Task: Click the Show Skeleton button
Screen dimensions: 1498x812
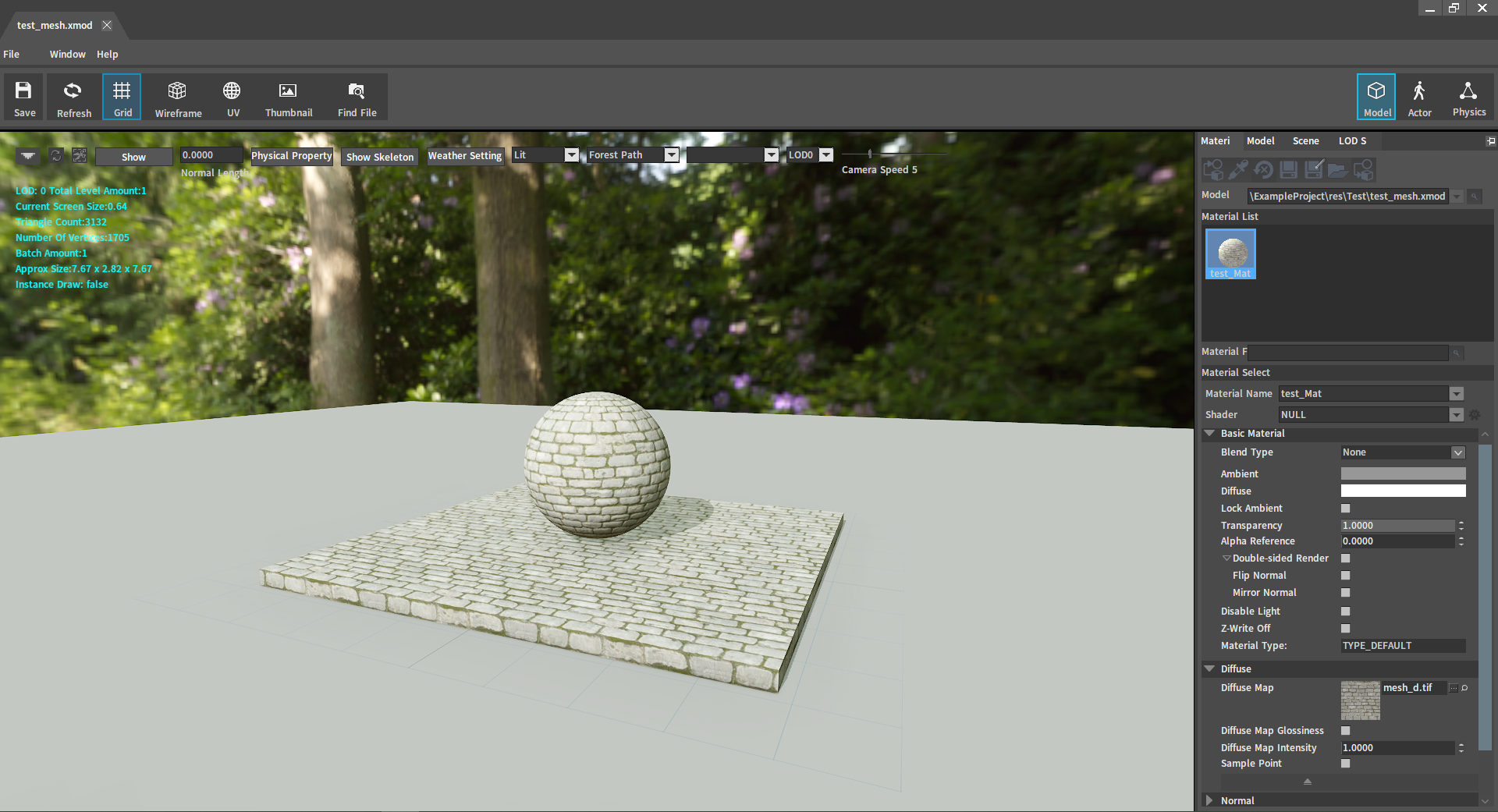Action: click(x=380, y=157)
